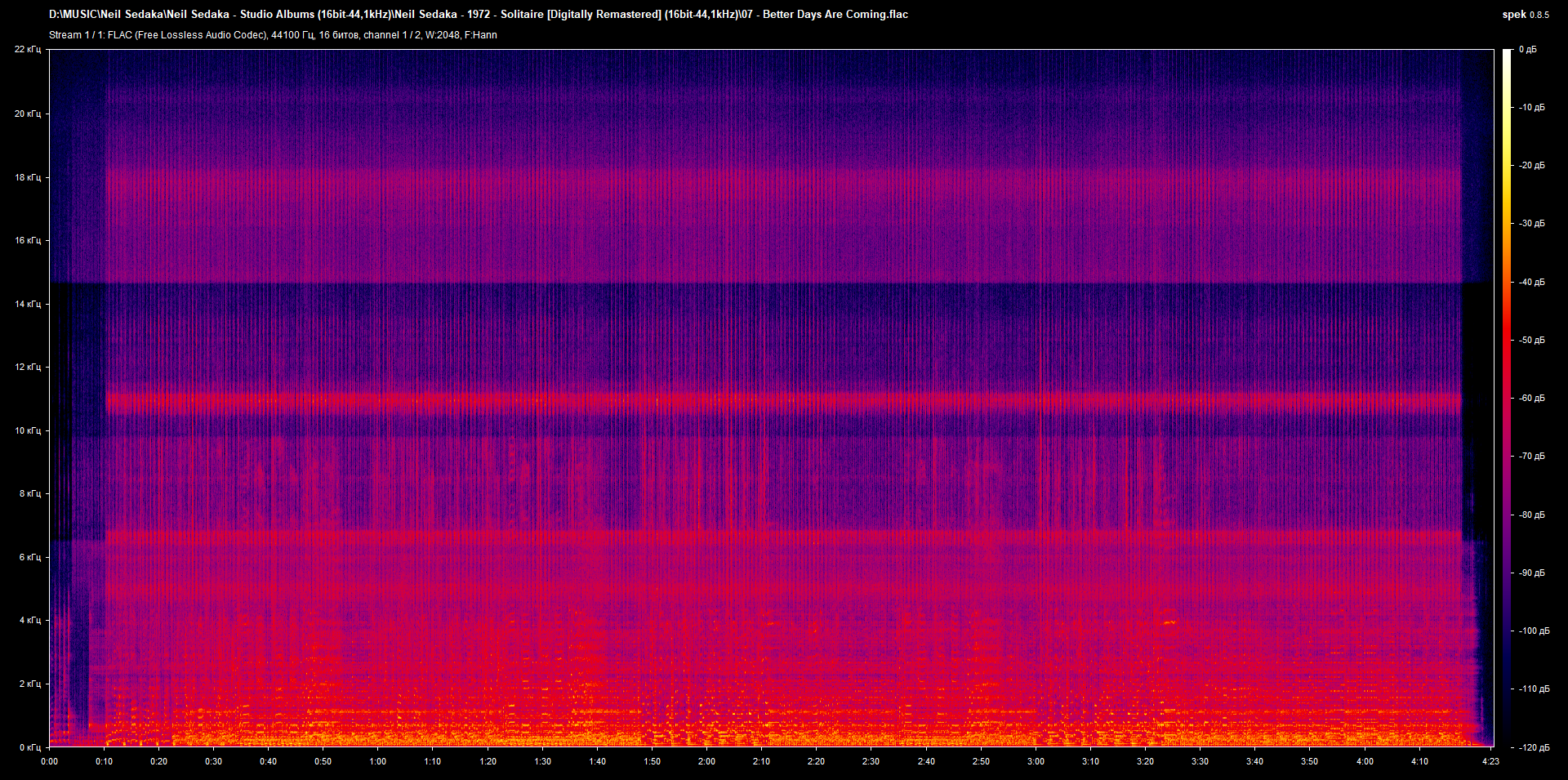Click the '4:23' end time label

(1491, 761)
